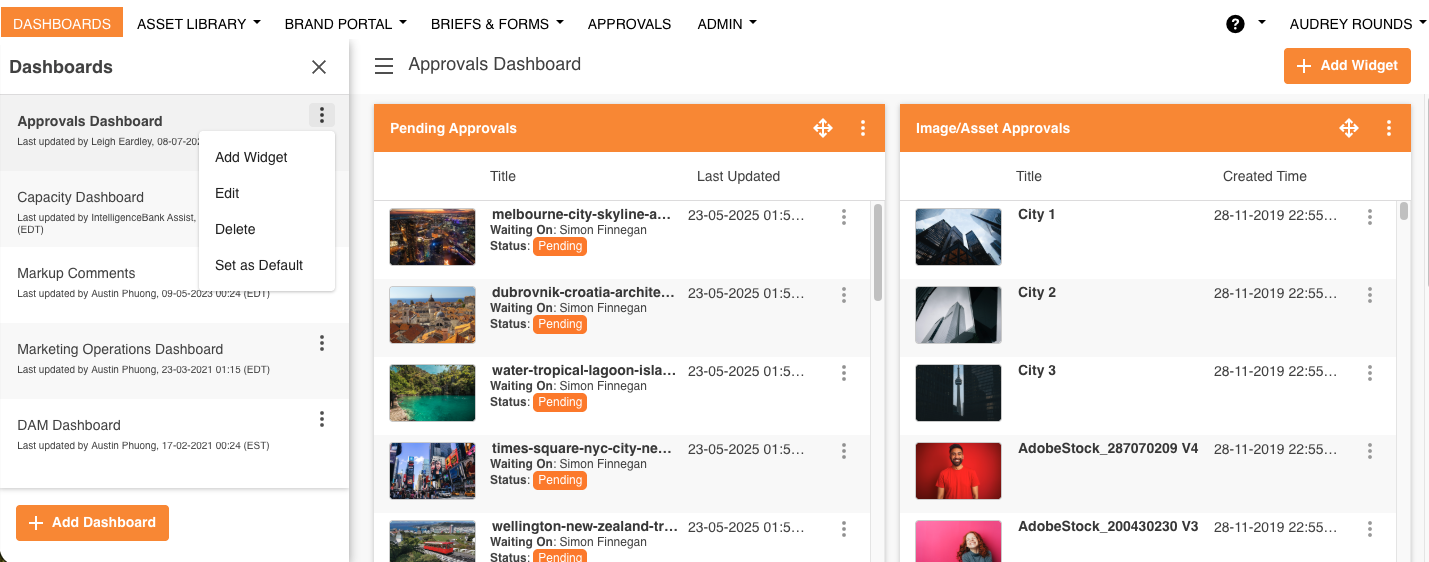
Task: Go to the Approvals nav item
Action: click(629, 23)
